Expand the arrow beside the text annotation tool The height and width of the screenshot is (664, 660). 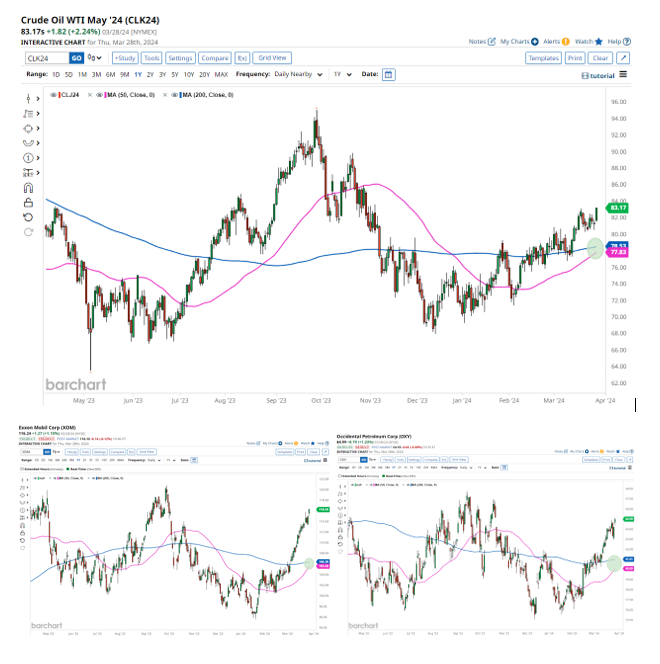38,113
